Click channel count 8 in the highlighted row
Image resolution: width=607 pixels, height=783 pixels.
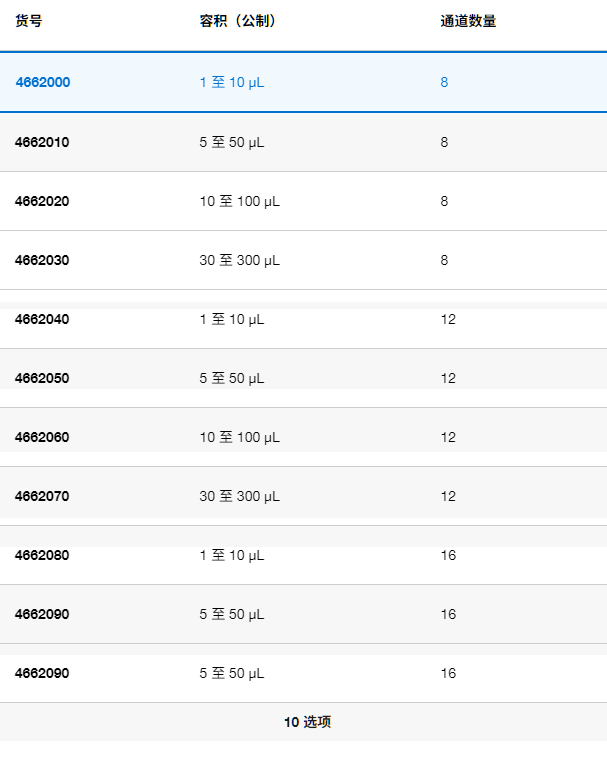coord(444,82)
